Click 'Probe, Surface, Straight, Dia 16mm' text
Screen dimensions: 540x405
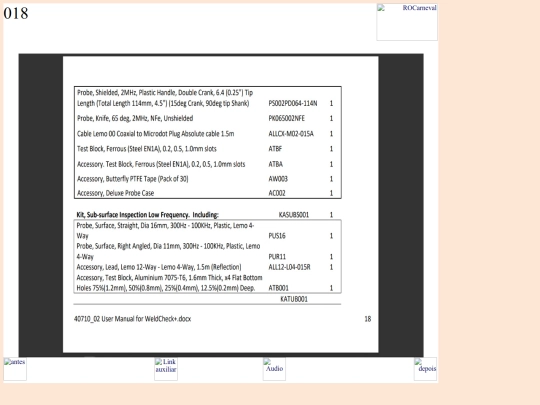point(165,231)
